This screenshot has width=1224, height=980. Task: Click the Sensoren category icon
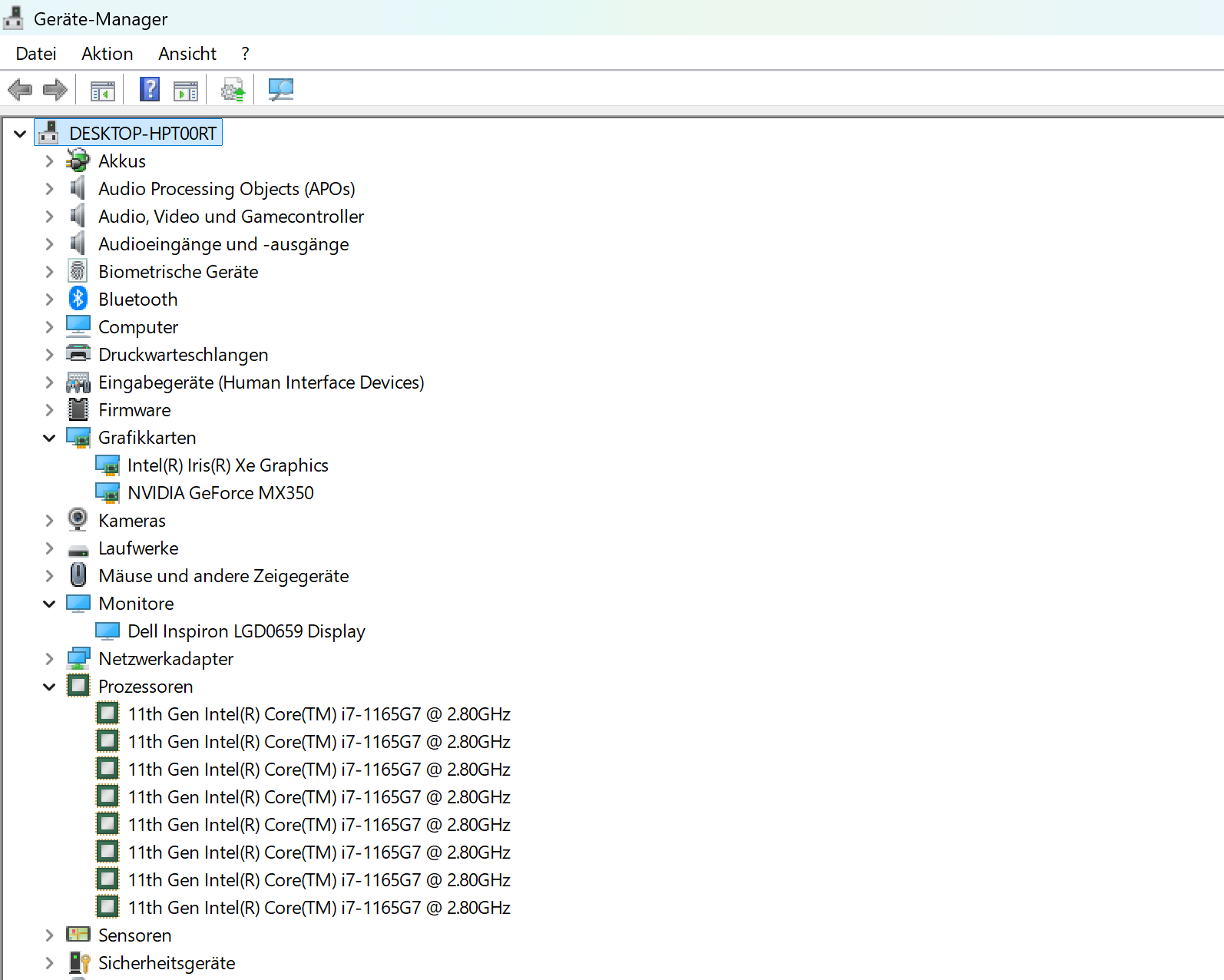(x=78, y=935)
